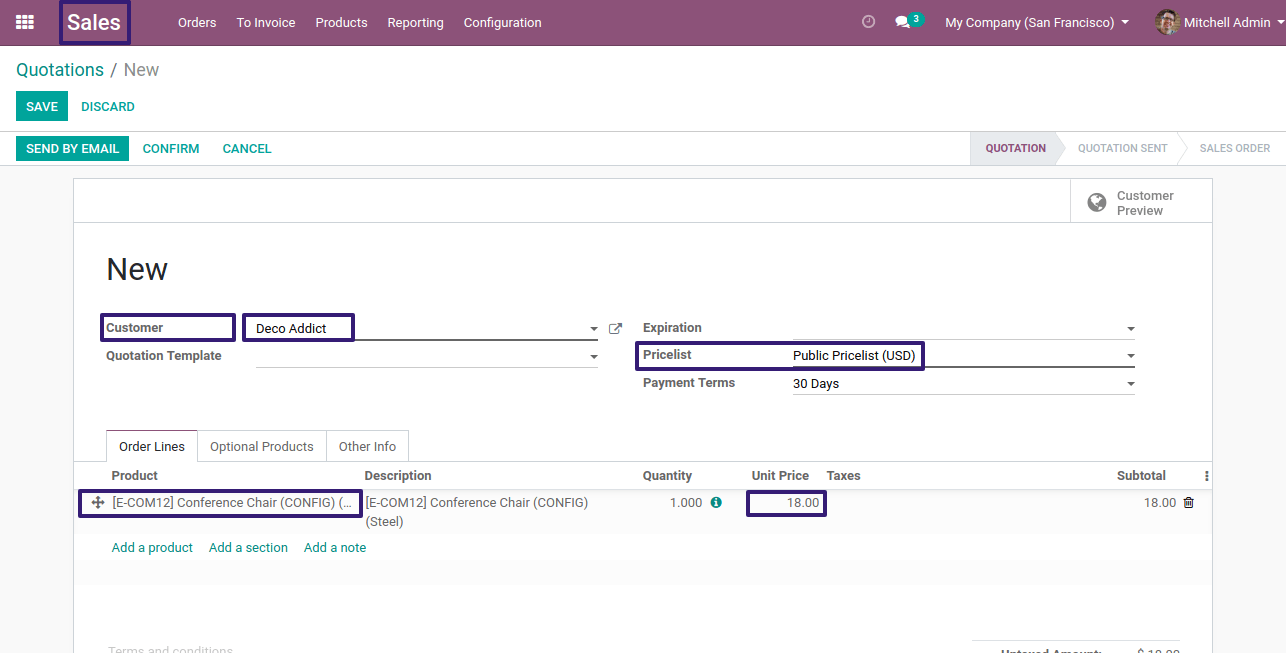
Task: Open the conversations chat bubble icon
Action: click(x=902, y=22)
